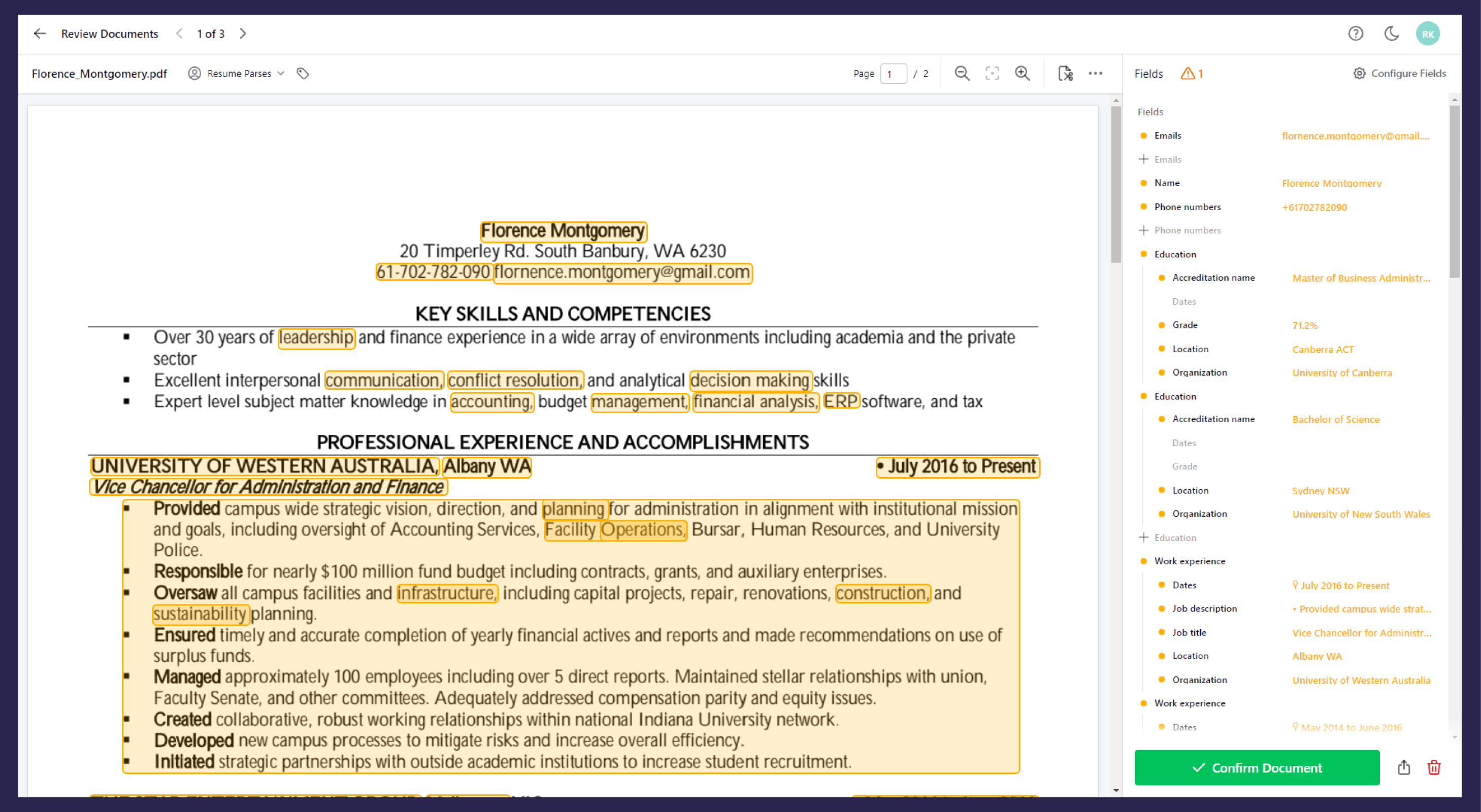1481x812 pixels.
Task: Open the more options ellipsis menu
Action: 1096,74
